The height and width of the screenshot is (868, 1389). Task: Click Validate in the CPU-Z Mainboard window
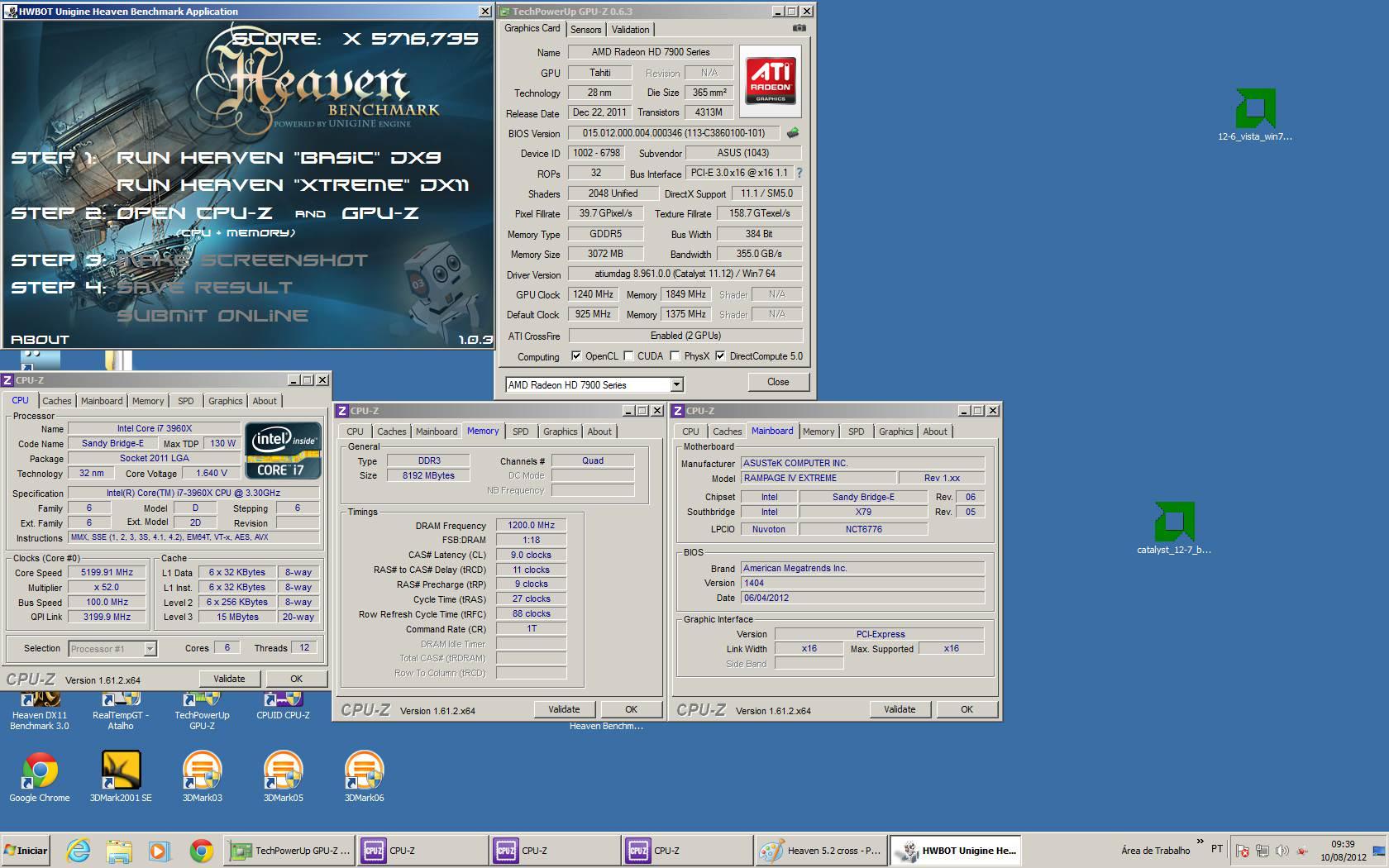coord(900,709)
